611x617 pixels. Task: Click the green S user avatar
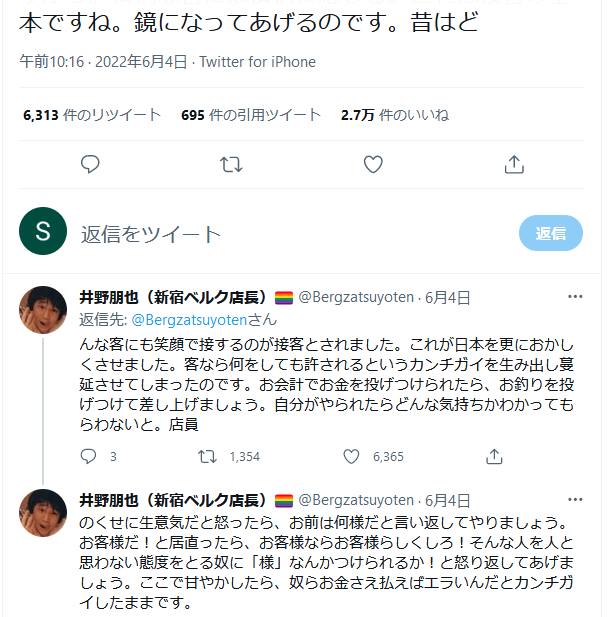pos(43,233)
